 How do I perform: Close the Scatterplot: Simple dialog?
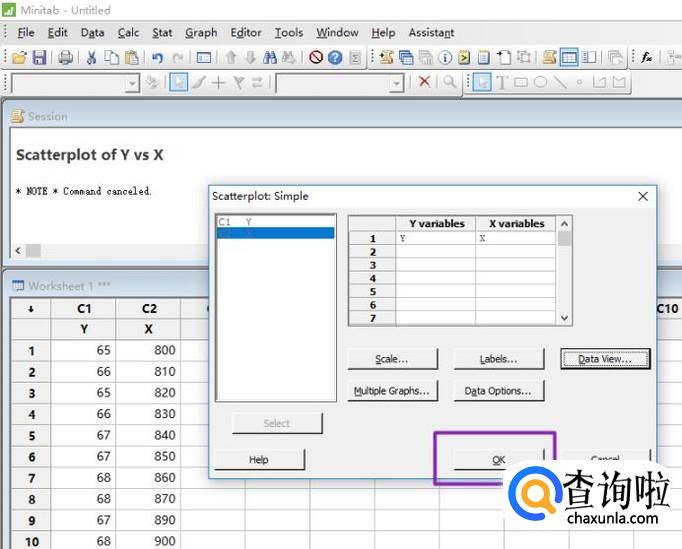643,196
